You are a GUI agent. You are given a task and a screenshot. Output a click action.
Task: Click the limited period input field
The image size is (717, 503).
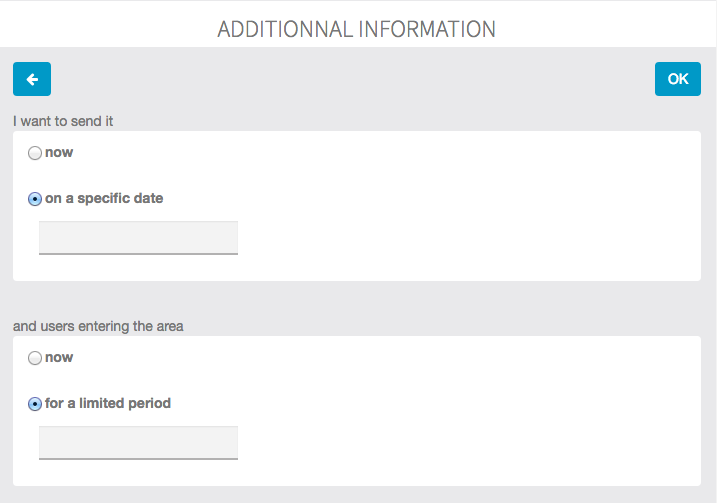138,442
